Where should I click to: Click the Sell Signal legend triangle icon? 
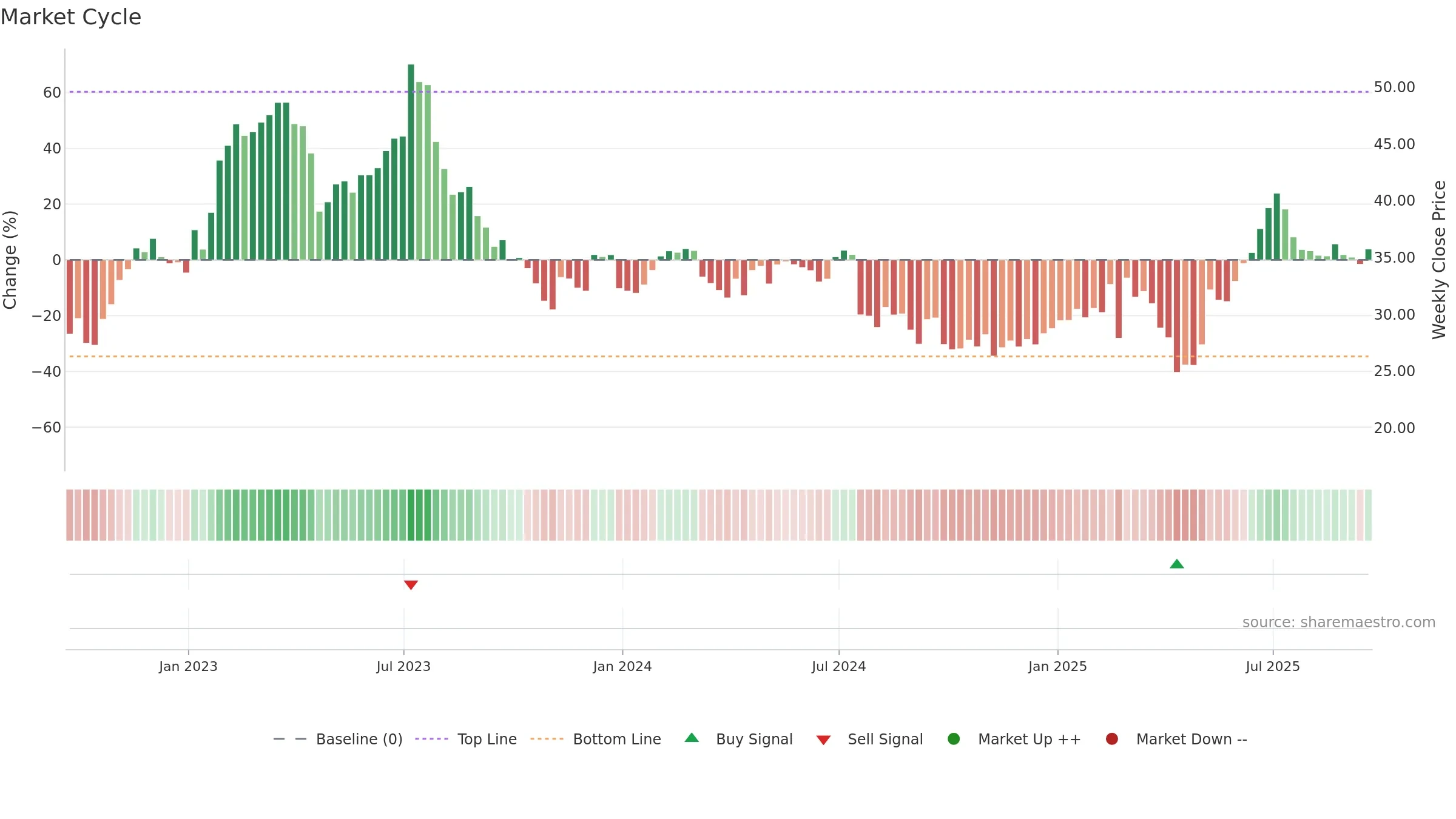coord(823,740)
